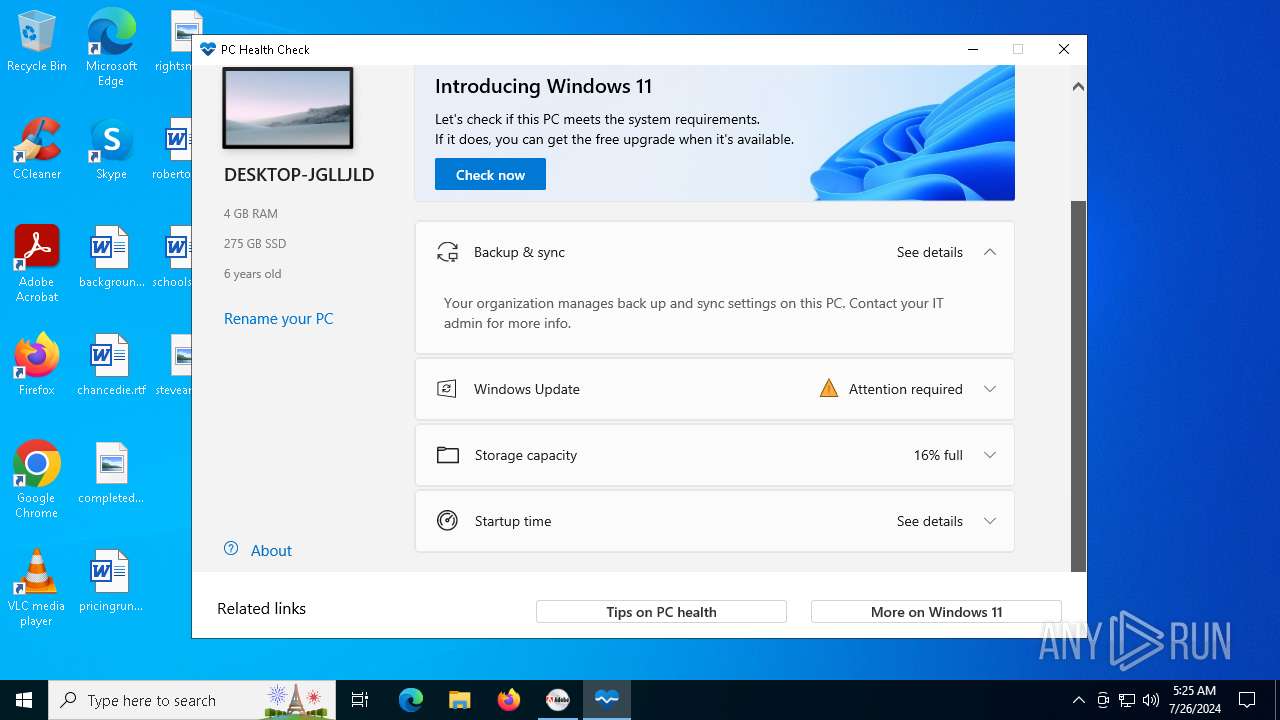Switch to PC Health Check taskbar button

(607, 700)
